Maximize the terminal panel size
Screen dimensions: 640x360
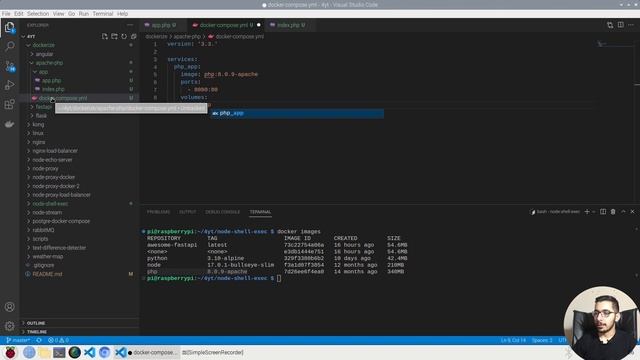tap(623, 212)
